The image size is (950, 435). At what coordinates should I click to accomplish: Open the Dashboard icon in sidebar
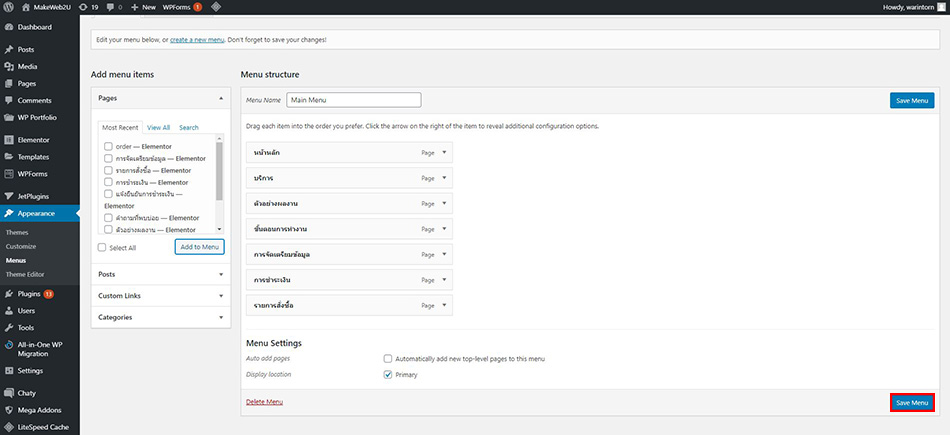[x=8, y=27]
